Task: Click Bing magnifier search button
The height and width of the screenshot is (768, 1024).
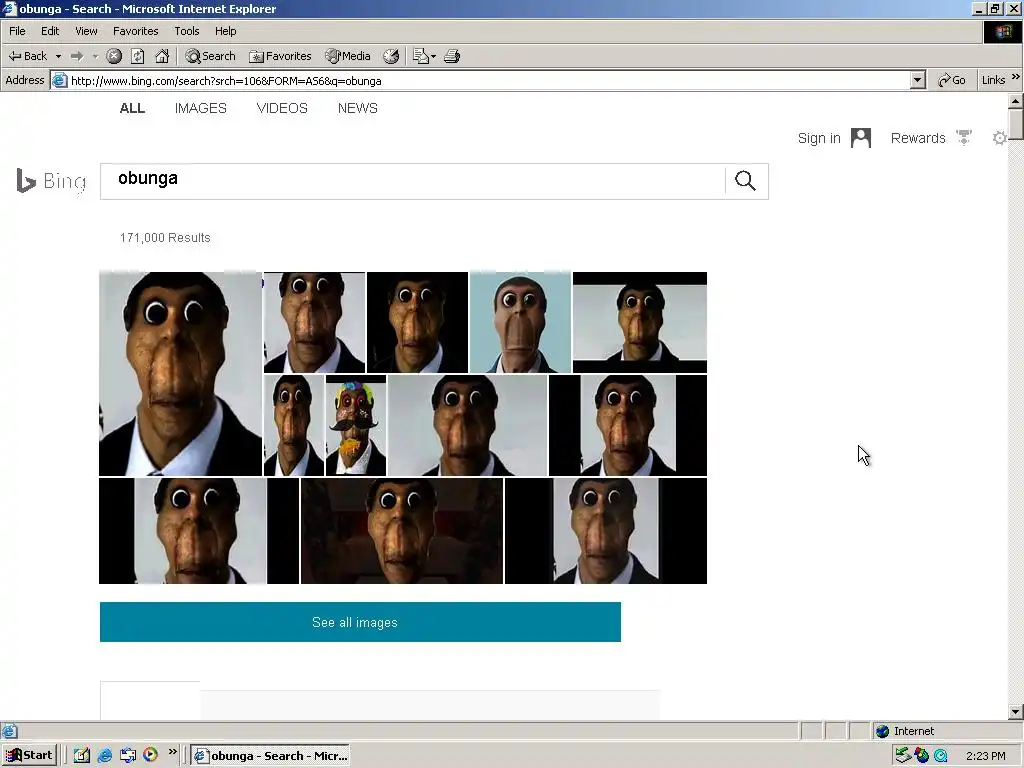Action: tap(745, 181)
